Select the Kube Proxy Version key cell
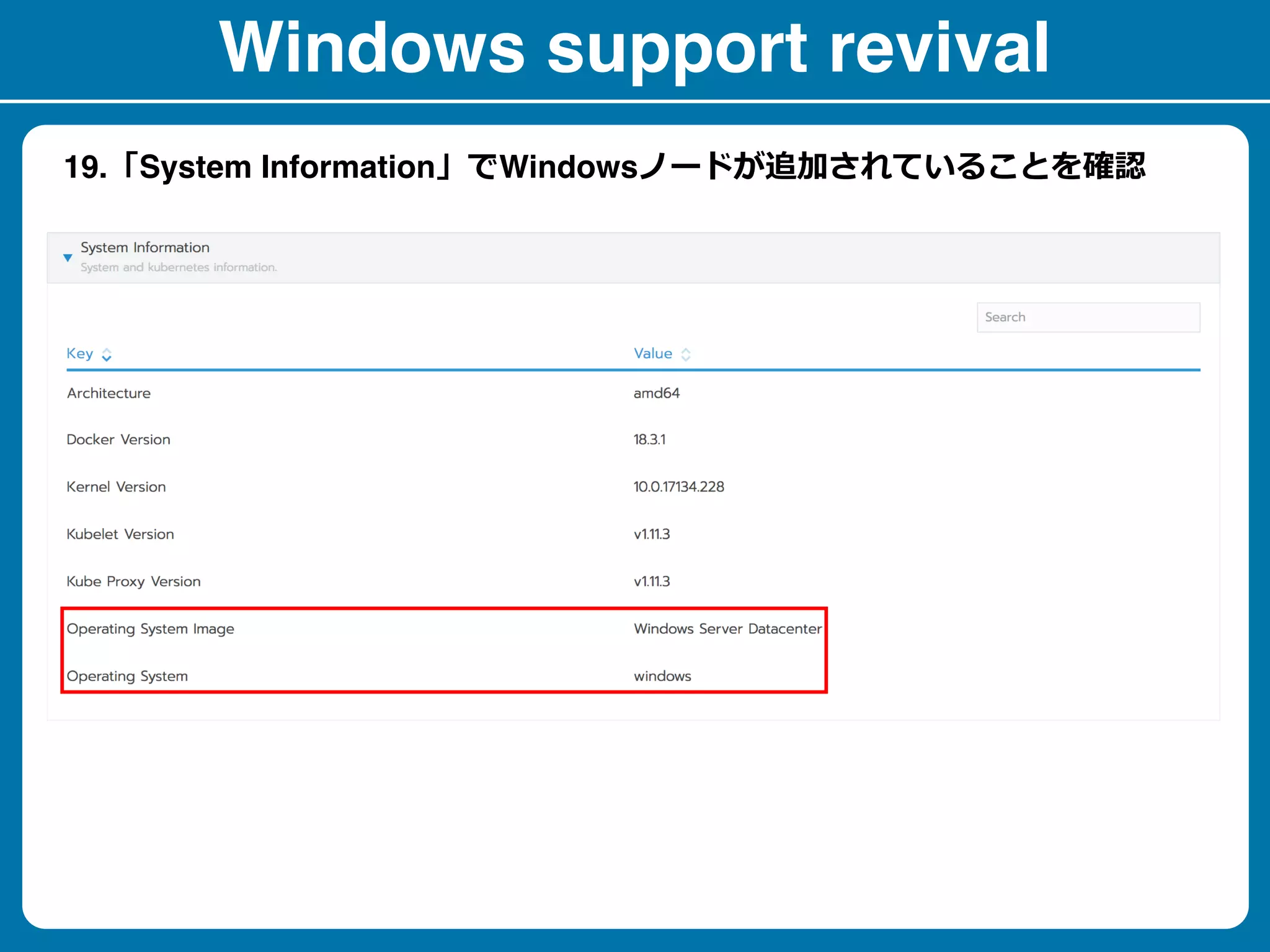This screenshot has height=952, width=1270. [x=133, y=581]
